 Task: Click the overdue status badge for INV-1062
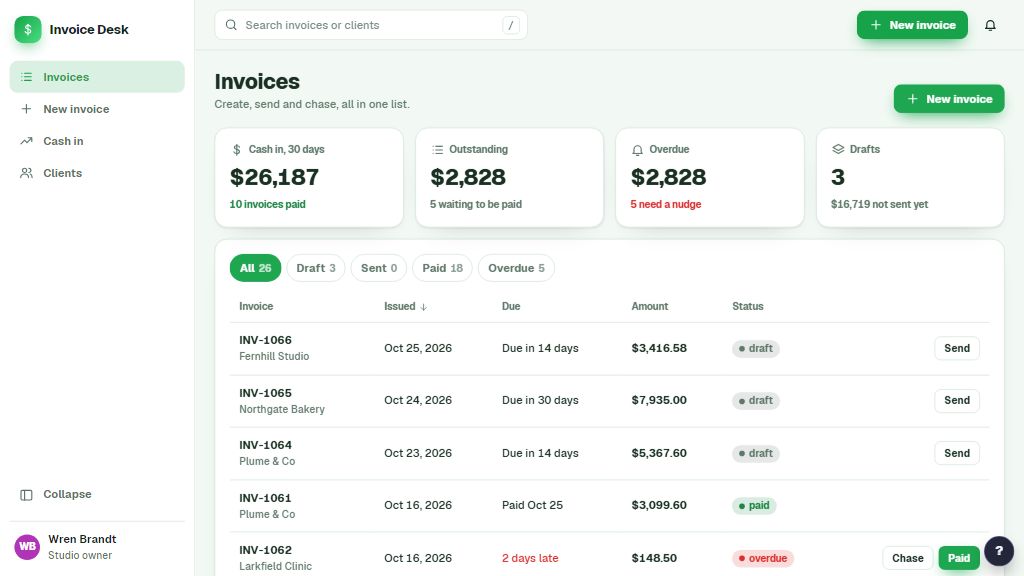(x=763, y=558)
